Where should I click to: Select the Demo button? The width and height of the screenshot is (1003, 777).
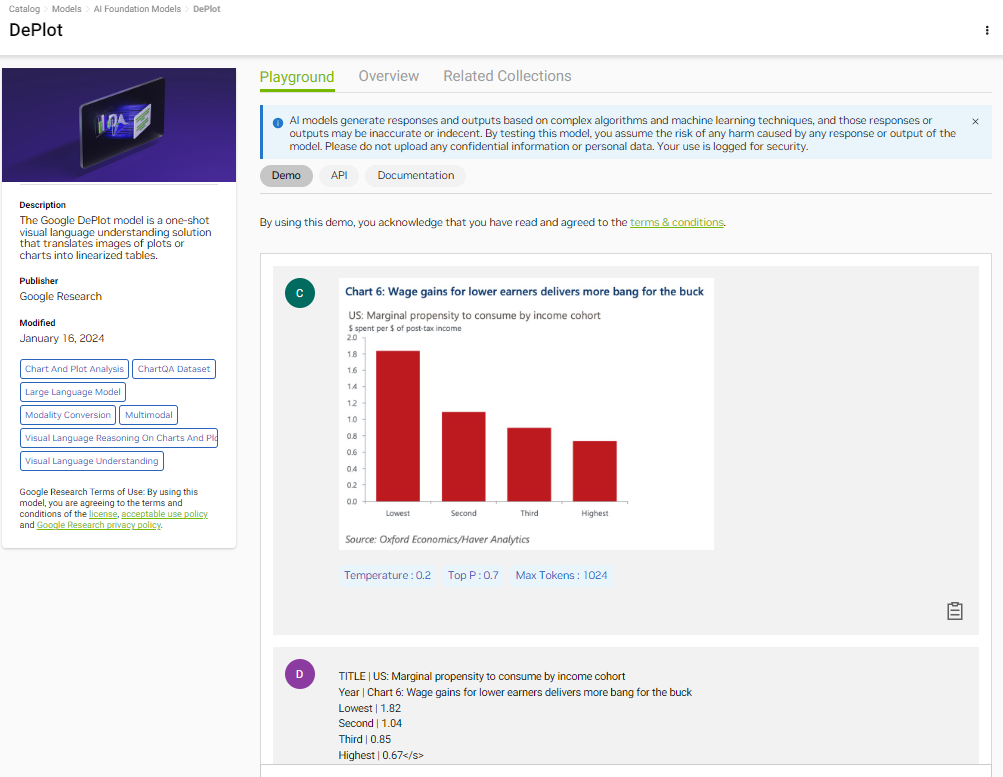(285, 175)
